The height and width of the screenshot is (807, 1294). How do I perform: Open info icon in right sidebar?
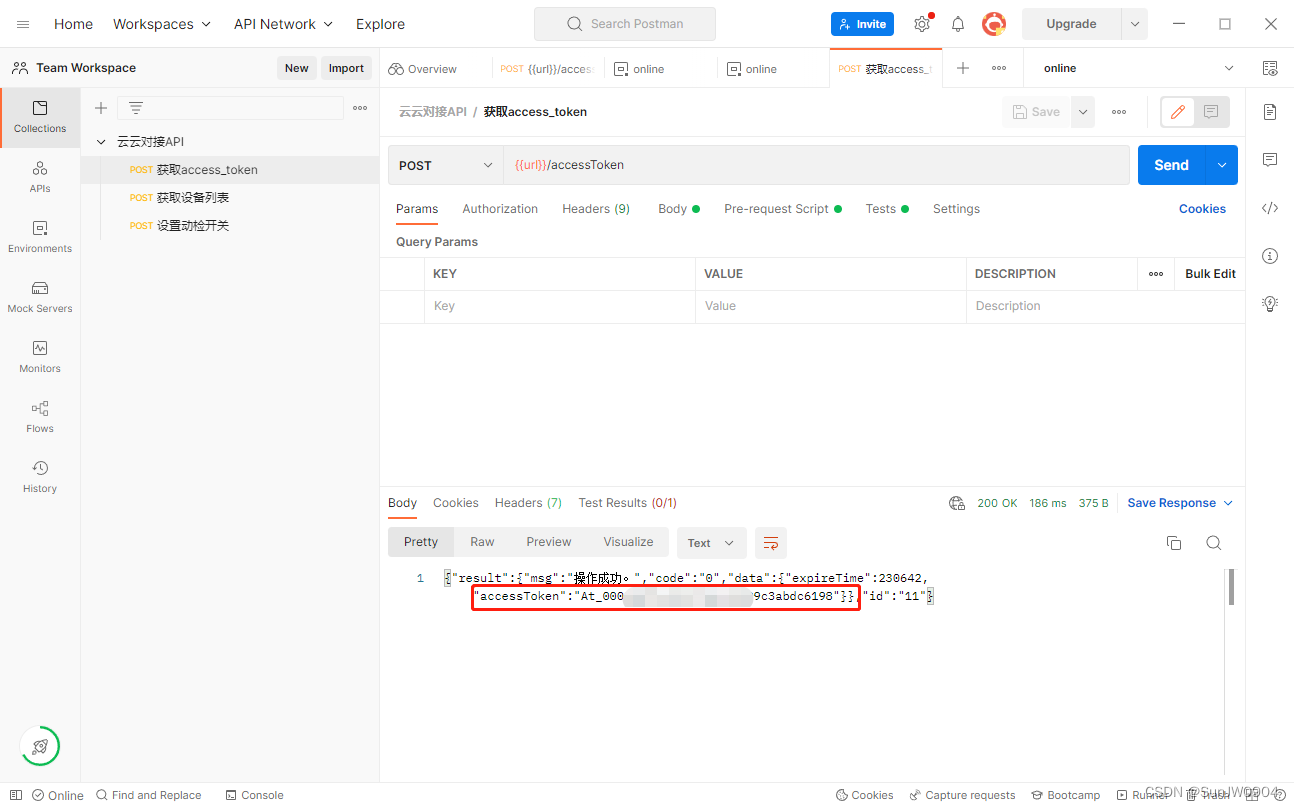(x=1270, y=256)
